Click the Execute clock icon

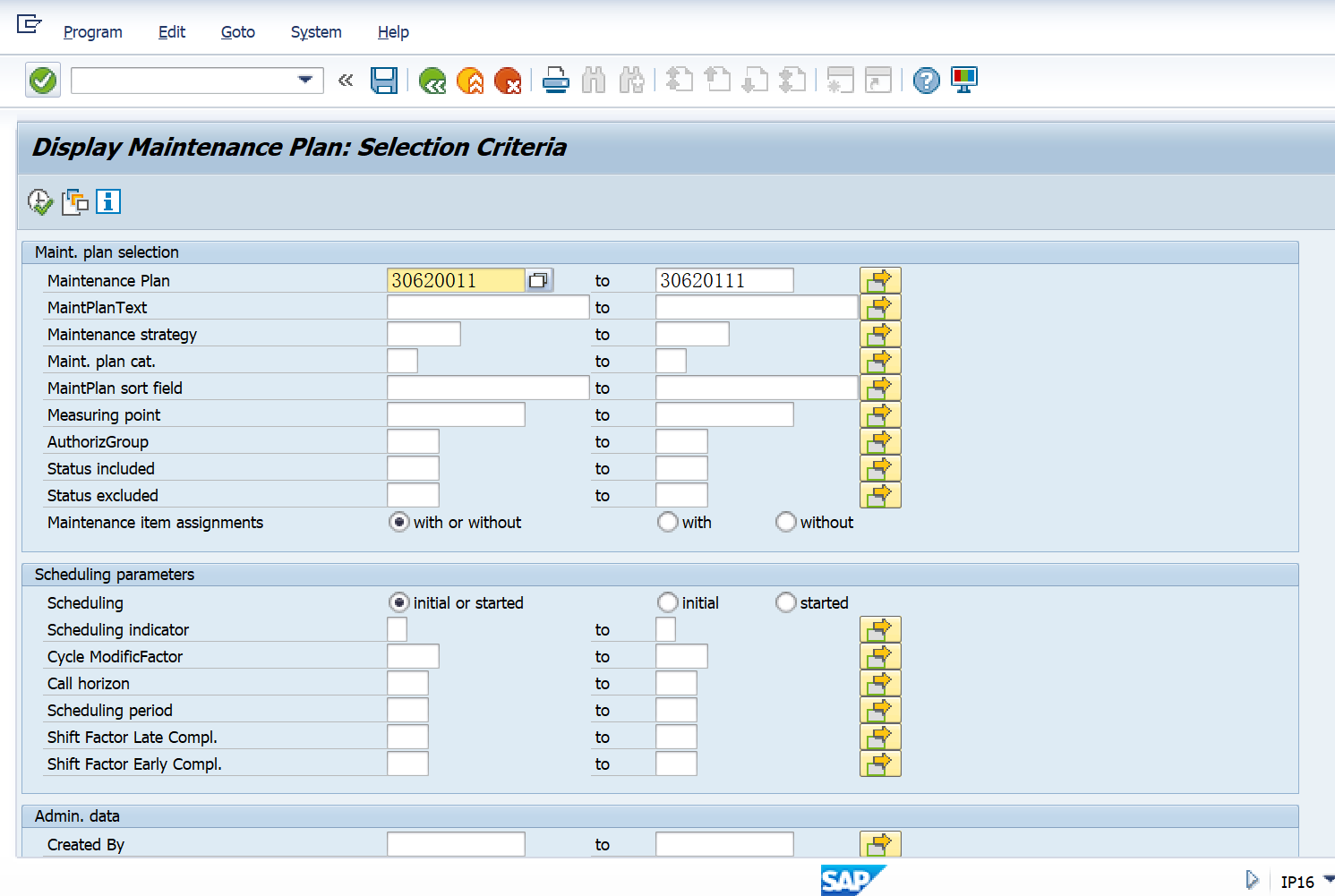tap(40, 201)
